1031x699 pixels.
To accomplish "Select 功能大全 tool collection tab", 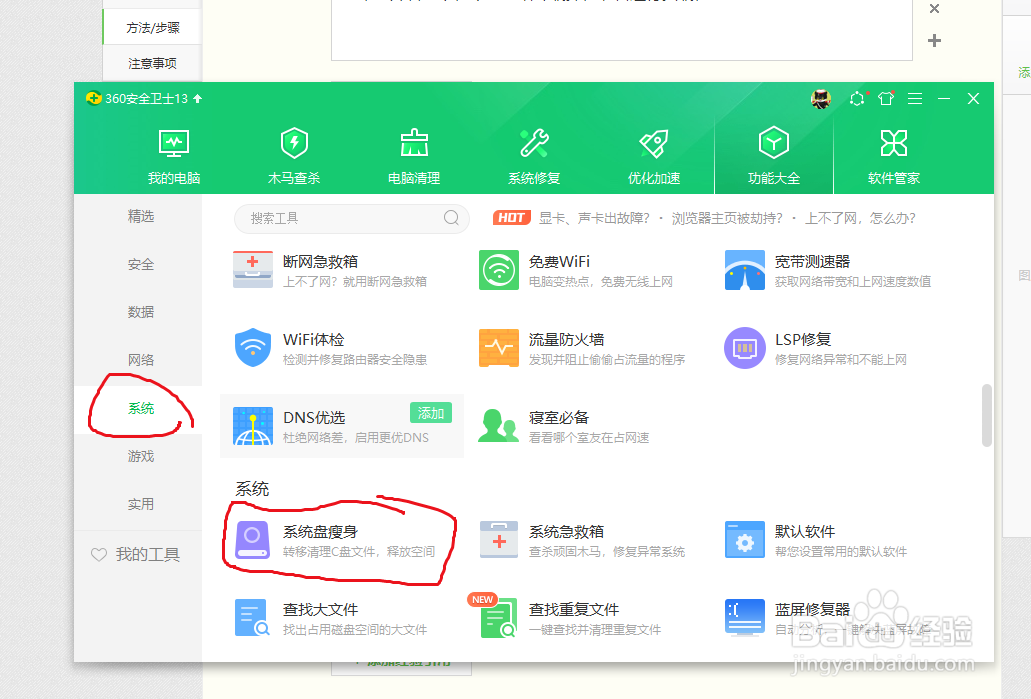I will click(x=774, y=157).
